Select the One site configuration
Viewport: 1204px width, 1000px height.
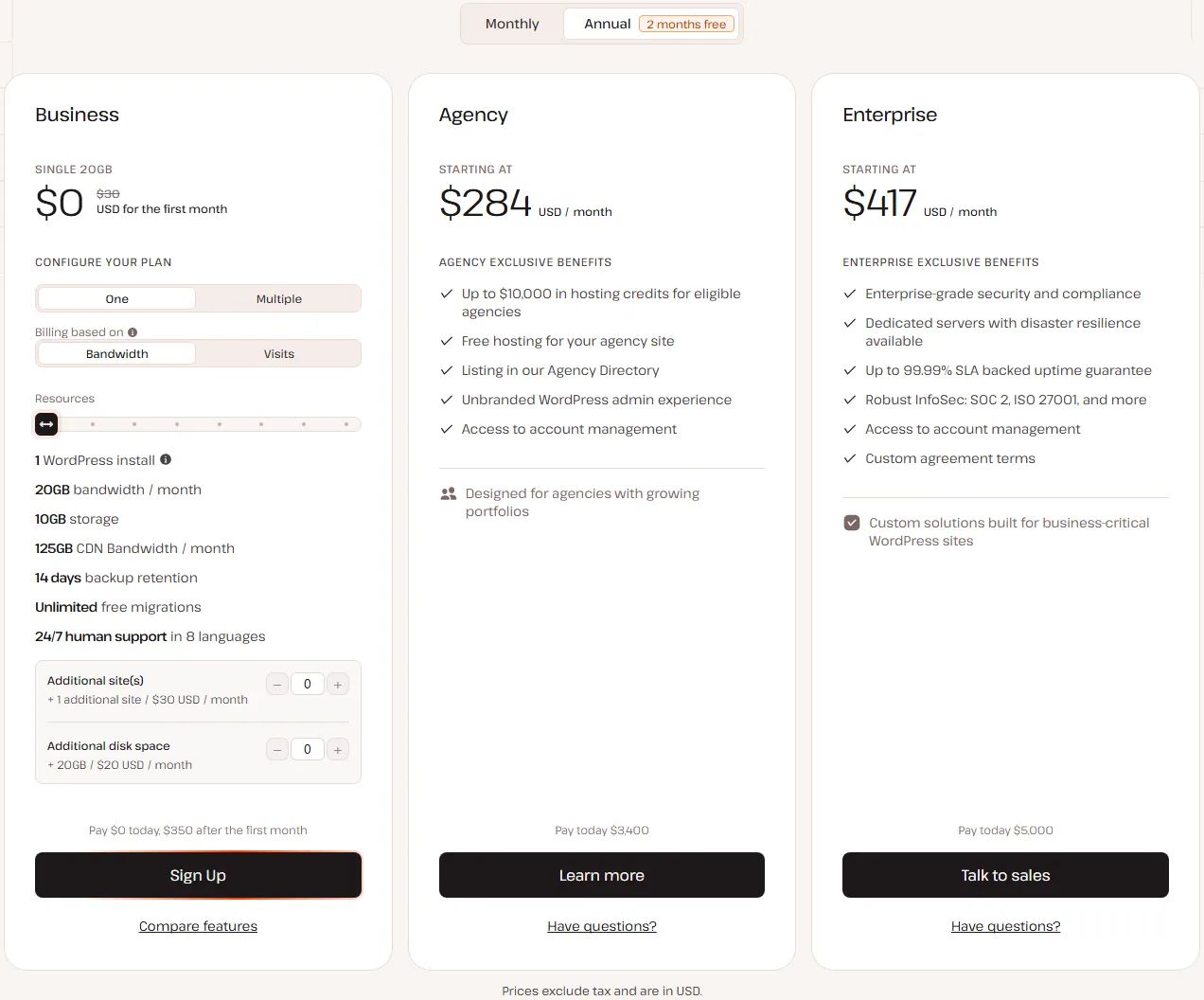click(x=117, y=299)
